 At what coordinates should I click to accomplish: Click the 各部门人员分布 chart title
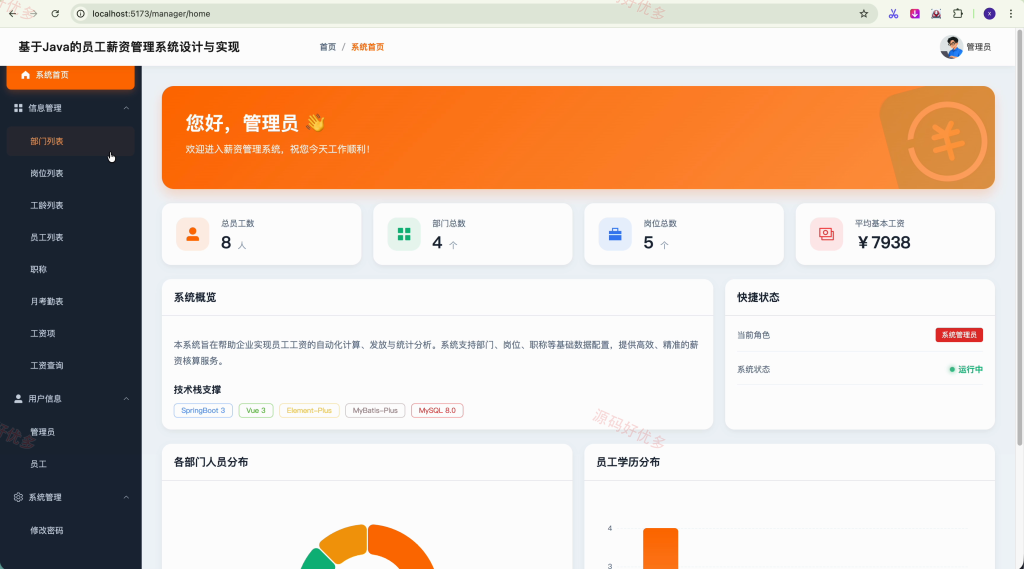coord(211,462)
